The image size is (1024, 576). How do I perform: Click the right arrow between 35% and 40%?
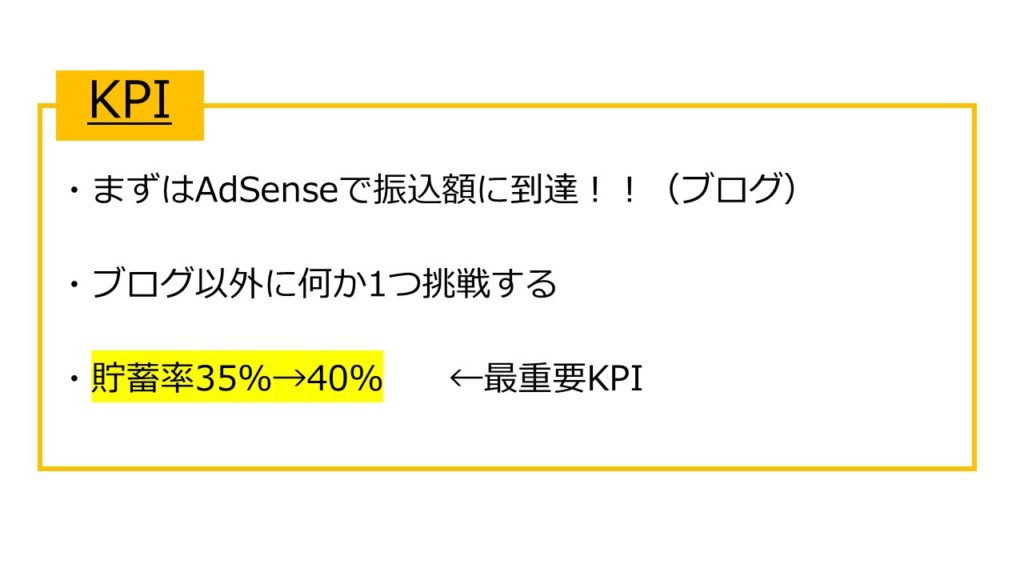(289, 379)
